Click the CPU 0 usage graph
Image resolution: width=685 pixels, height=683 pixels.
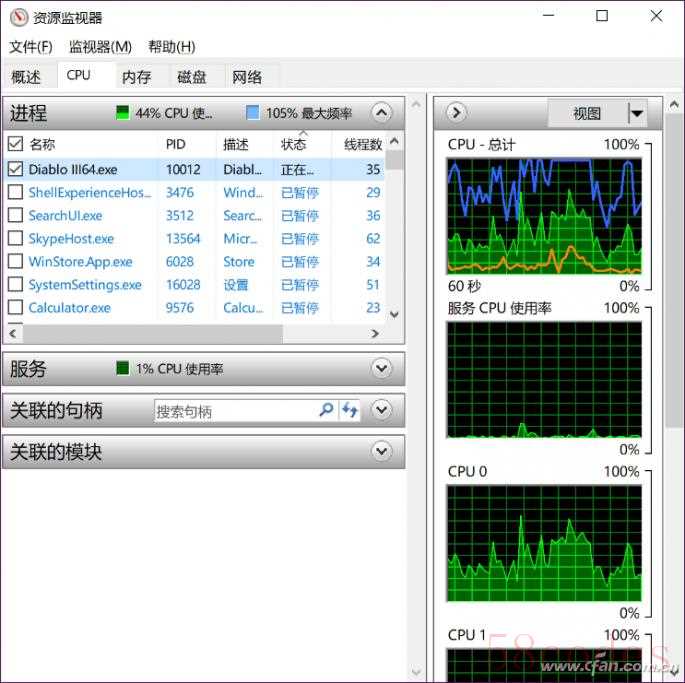click(544, 543)
